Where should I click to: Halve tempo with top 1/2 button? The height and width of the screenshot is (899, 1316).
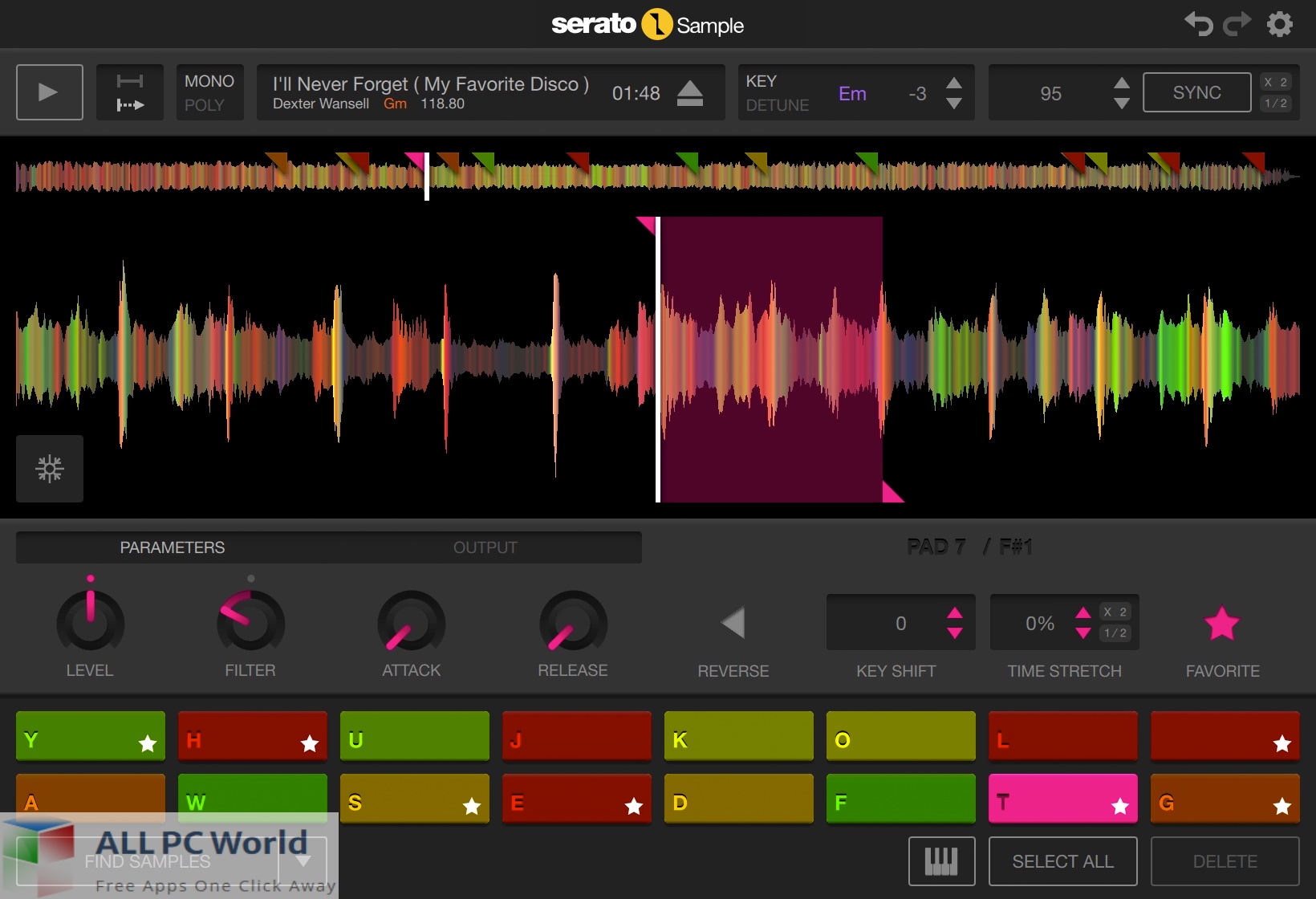[1275, 104]
